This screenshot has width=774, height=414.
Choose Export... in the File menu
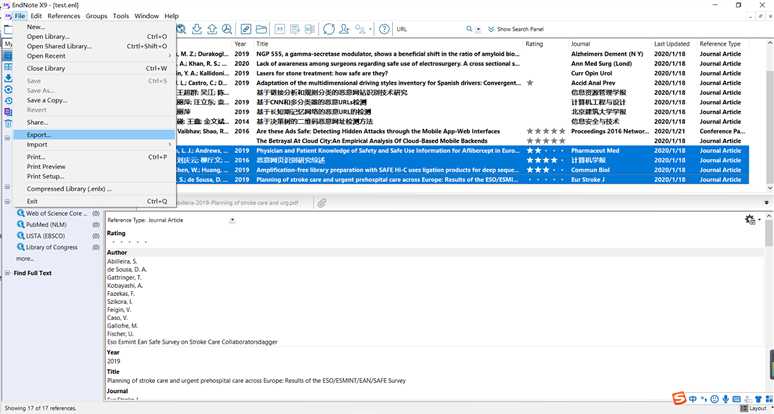pyautogui.click(x=94, y=135)
